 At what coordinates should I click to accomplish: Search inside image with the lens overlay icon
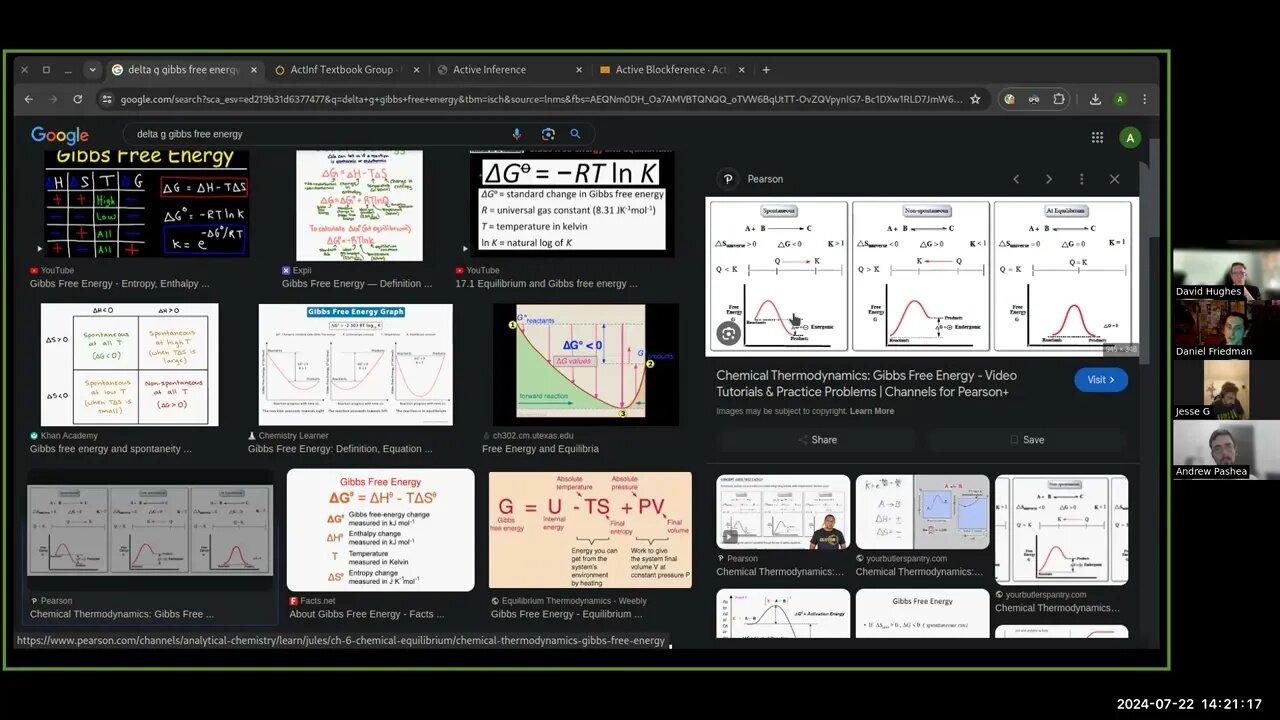coord(728,334)
